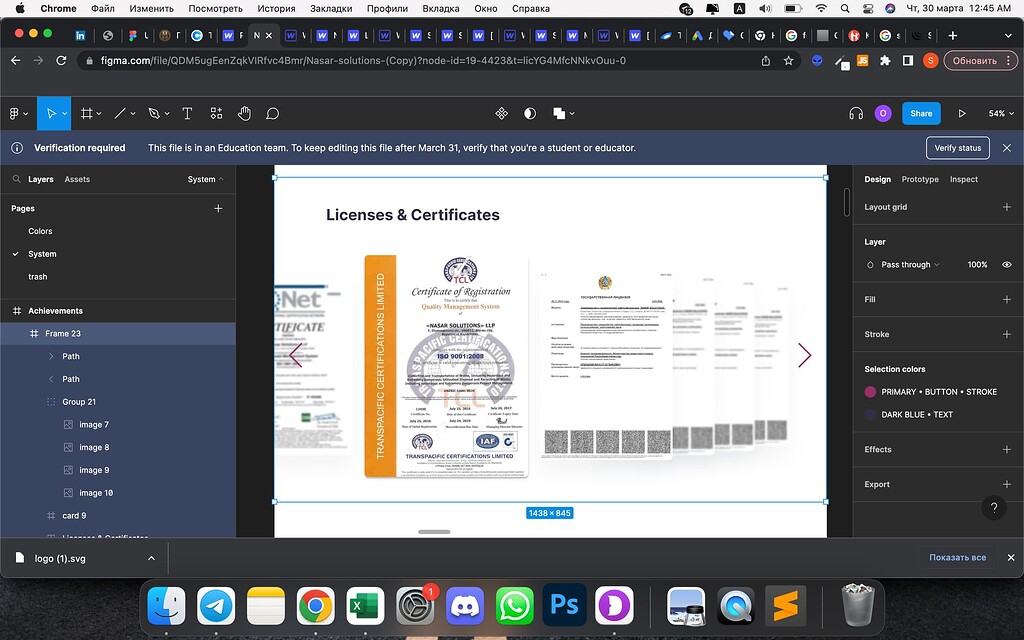Select the Text tool in toolbar
Image resolution: width=1024 pixels, height=640 pixels.
click(x=187, y=113)
